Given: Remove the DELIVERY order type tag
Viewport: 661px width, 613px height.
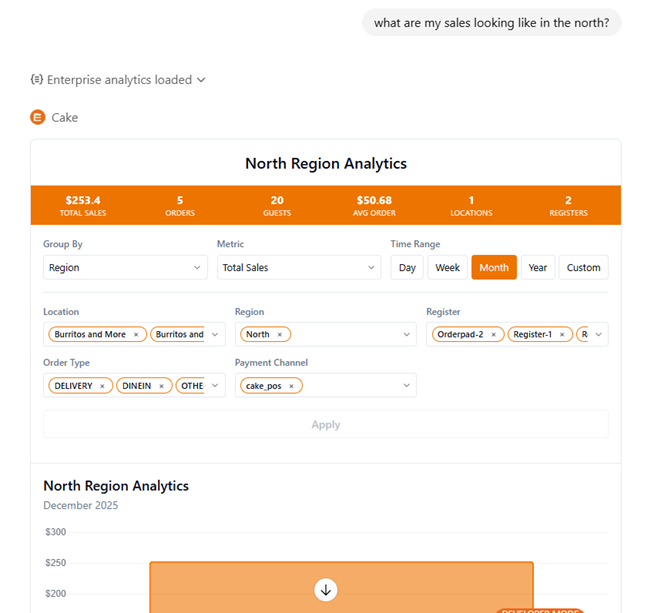Looking at the screenshot, I should point(102,386).
